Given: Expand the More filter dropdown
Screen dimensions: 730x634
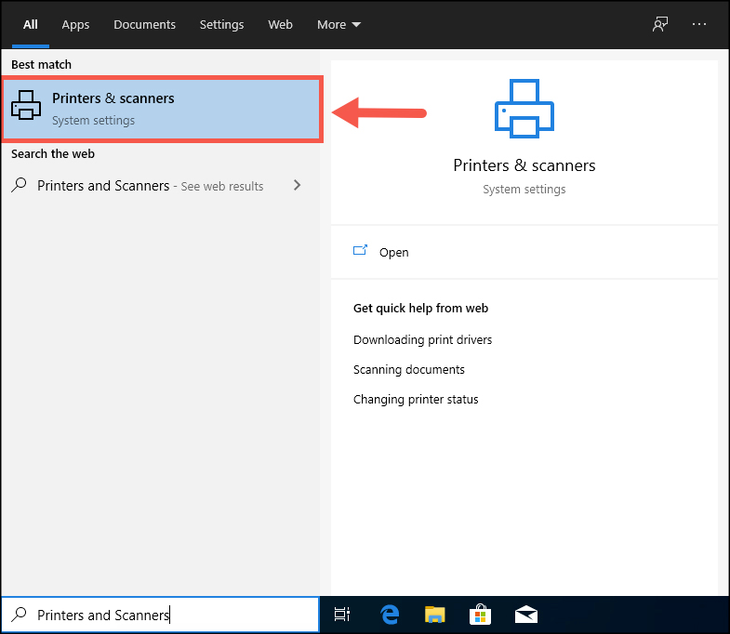Looking at the screenshot, I should pos(339,24).
